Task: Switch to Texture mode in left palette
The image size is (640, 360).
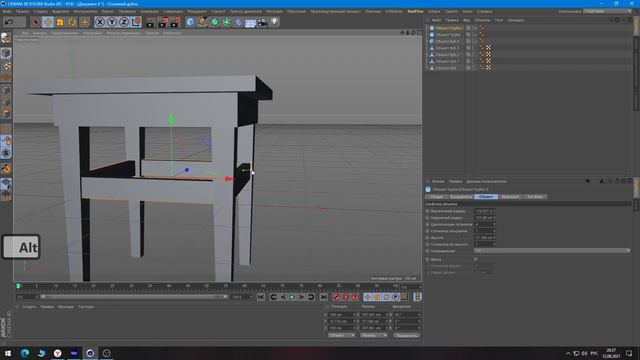Action: 6,65
